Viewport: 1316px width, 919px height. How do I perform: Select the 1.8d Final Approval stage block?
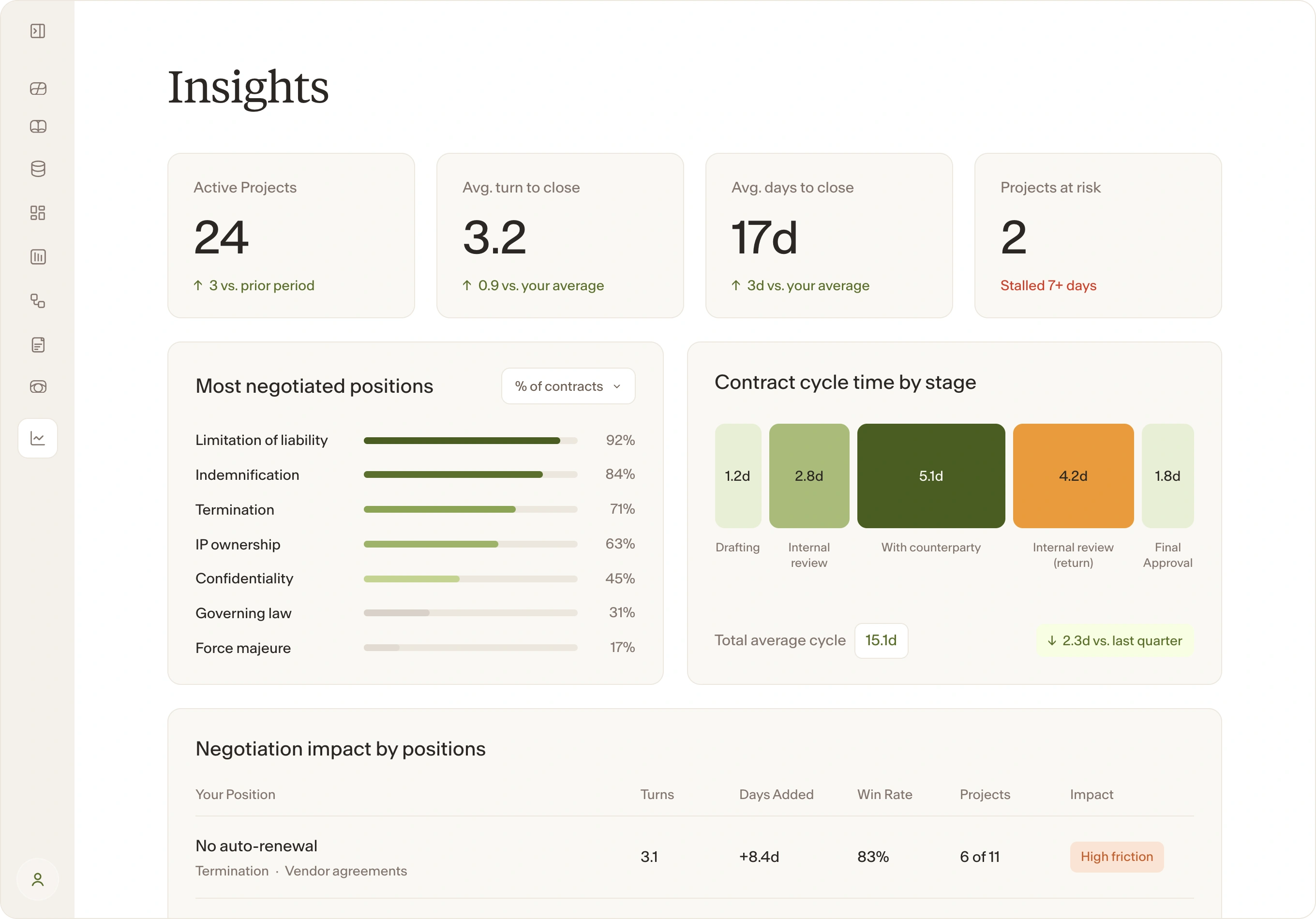(1167, 475)
